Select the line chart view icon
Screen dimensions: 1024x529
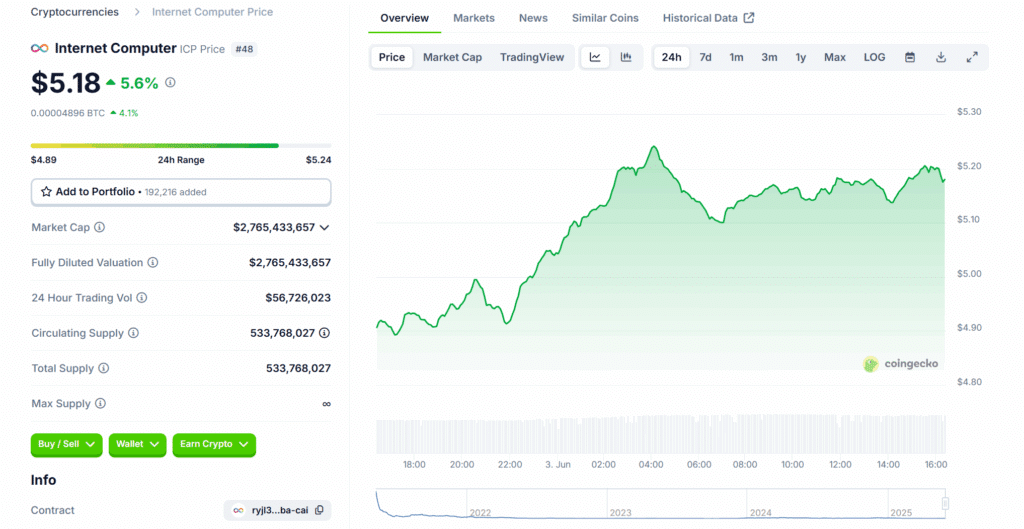(x=595, y=57)
